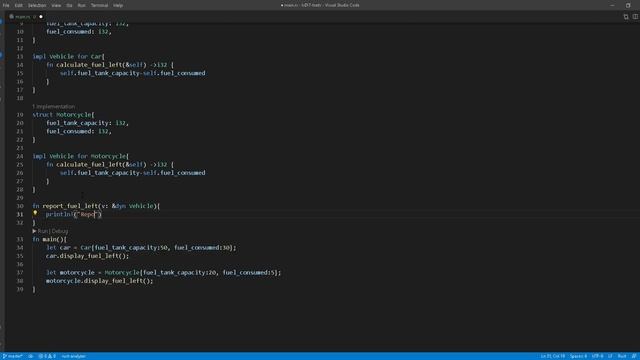The image size is (640, 360).
Task: Click the Rust language mode indicator
Action: (622, 356)
